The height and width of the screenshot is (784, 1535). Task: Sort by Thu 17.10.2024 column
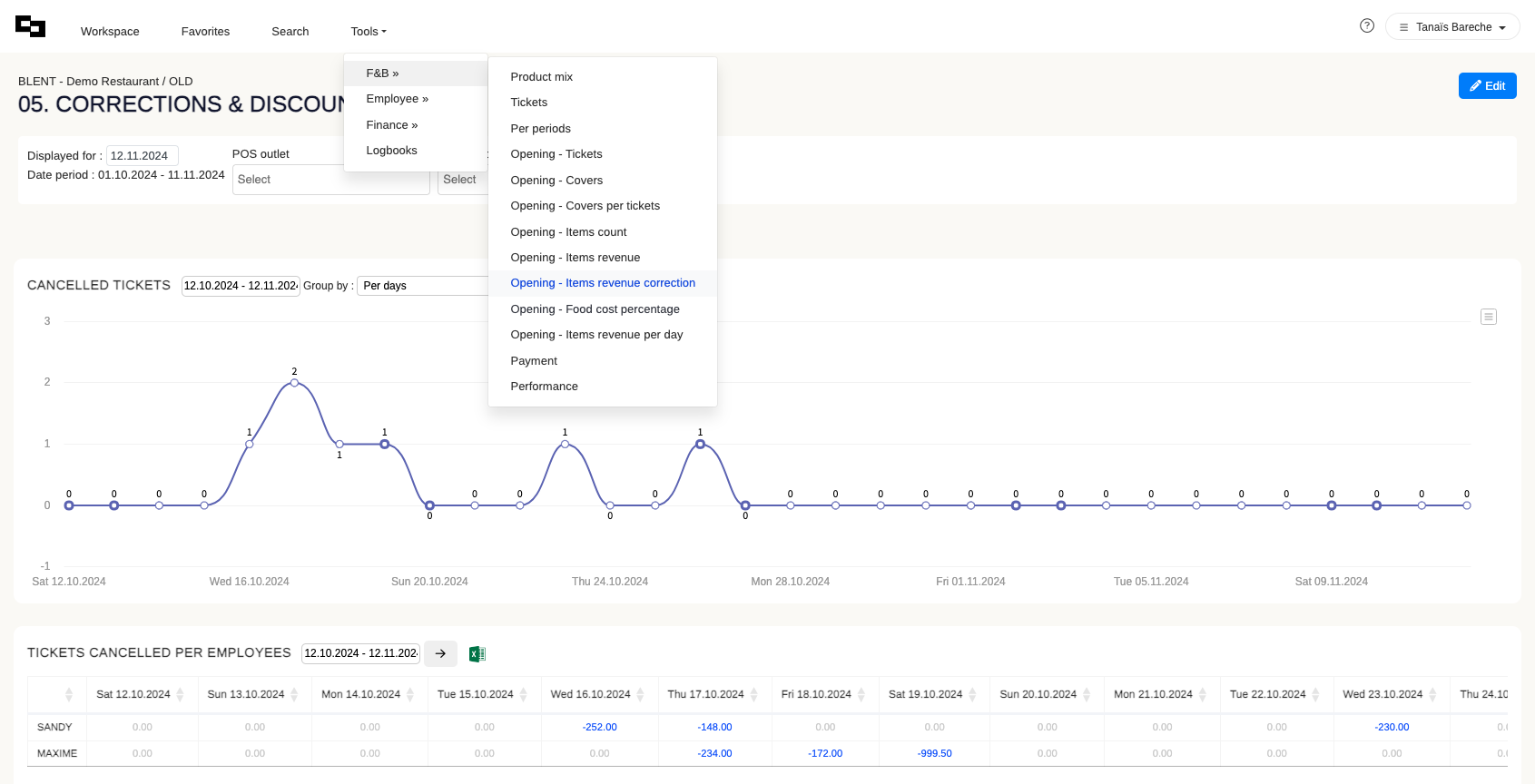pos(753,695)
